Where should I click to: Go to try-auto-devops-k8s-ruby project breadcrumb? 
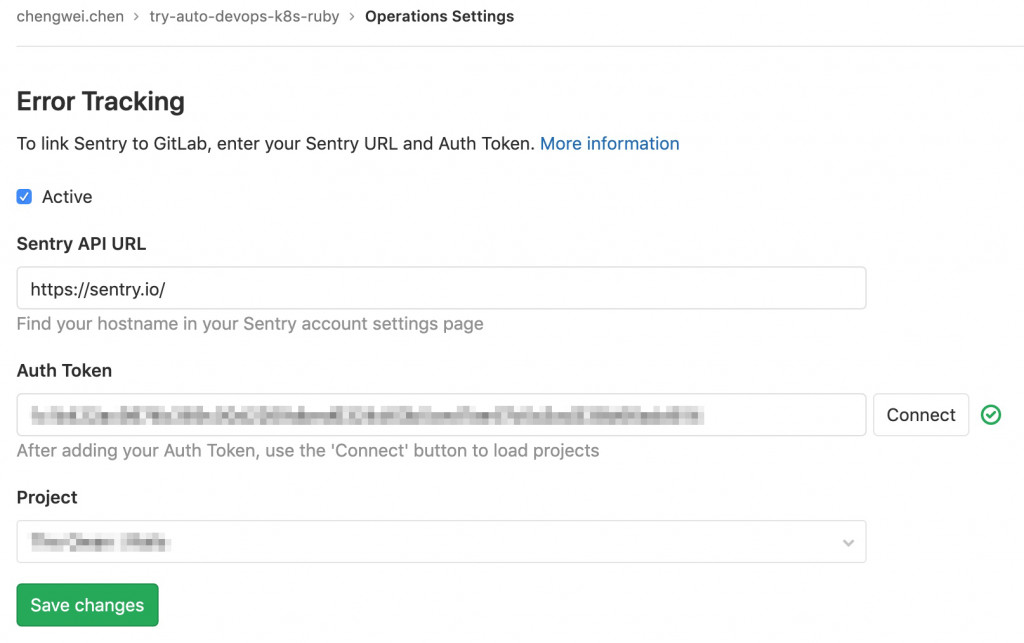244,17
